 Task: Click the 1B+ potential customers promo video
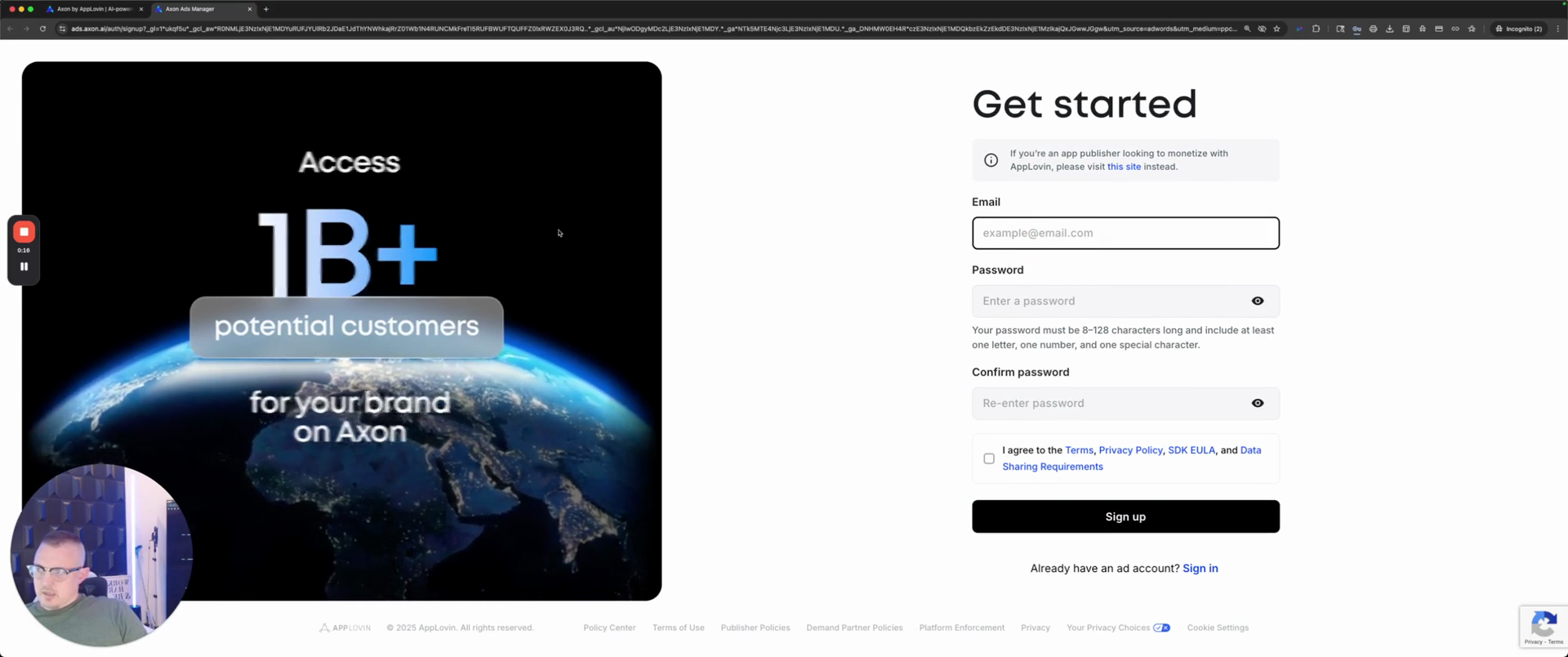[x=341, y=331]
